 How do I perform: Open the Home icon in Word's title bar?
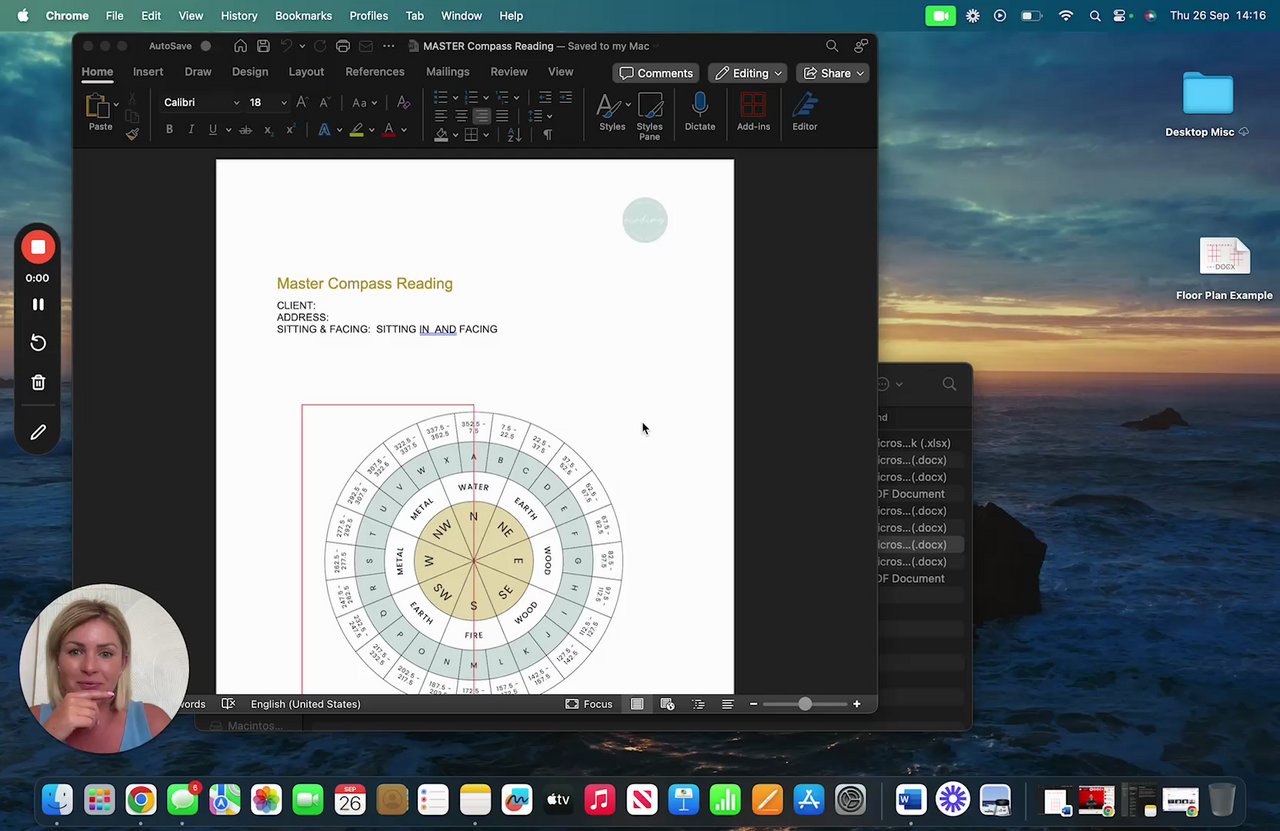(x=240, y=46)
